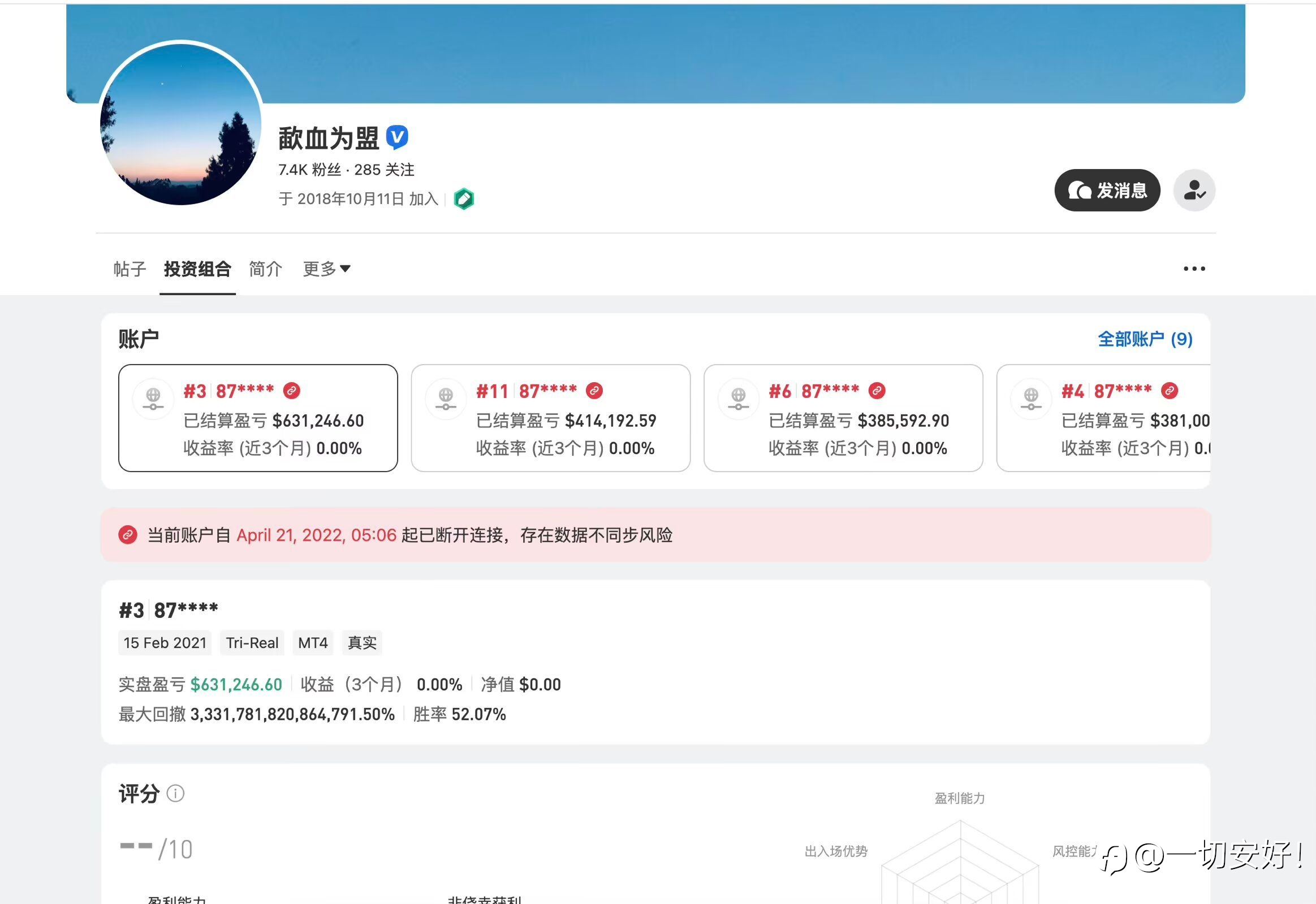Click the profile avatar photo
1316x904 pixels.
[x=180, y=123]
